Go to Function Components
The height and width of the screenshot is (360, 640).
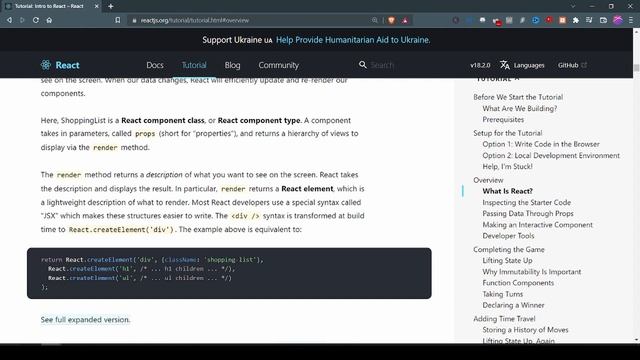coord(518,283)
